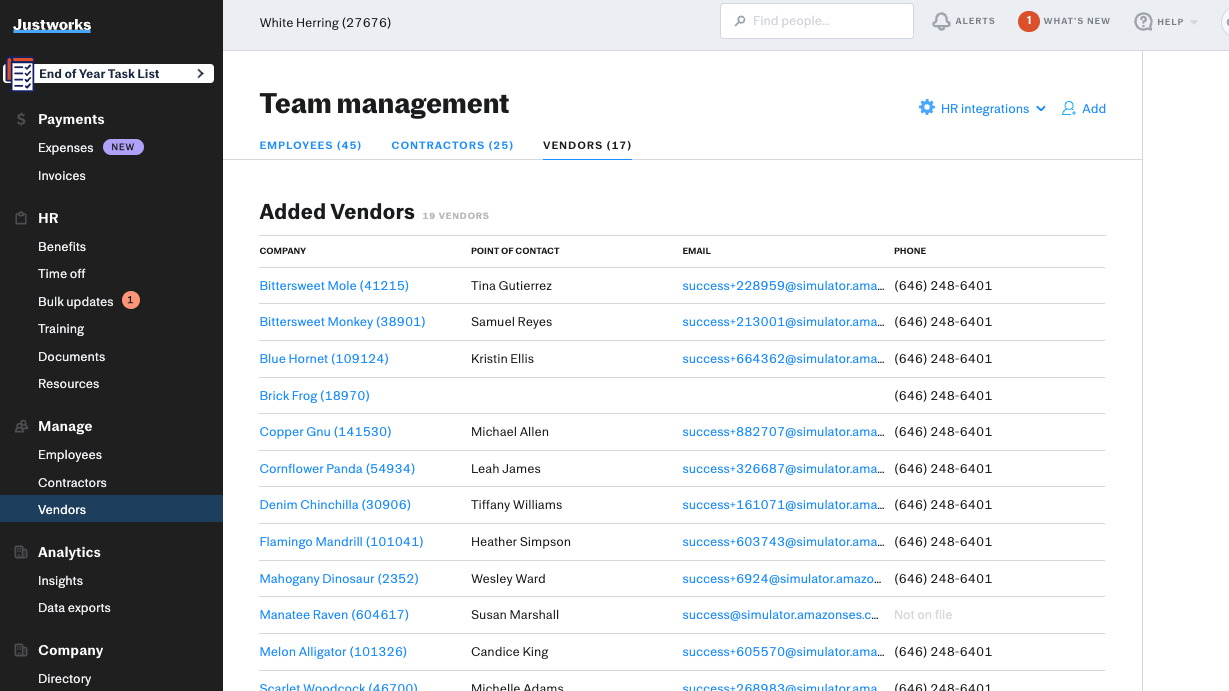Click the Alerts label in header
This screenshot has height=691, width=1229.
[975, 21]
